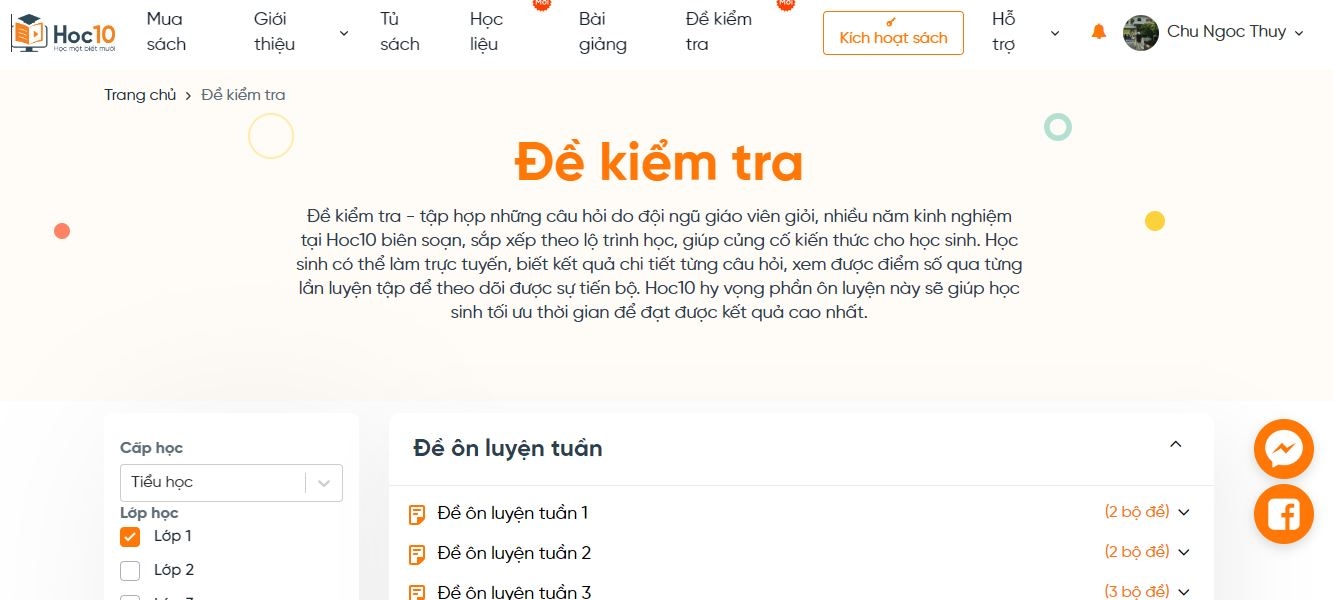Screen dimensions: 1333x600
Task: Click document icon beside Đề ôn luyện tuần 1
Action: pos(417,515)
